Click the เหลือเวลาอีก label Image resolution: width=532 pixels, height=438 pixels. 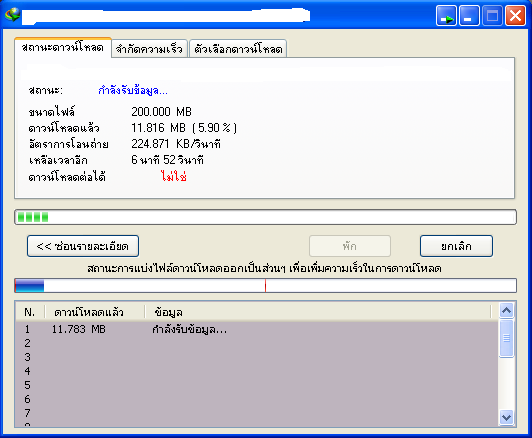(58, 160)
